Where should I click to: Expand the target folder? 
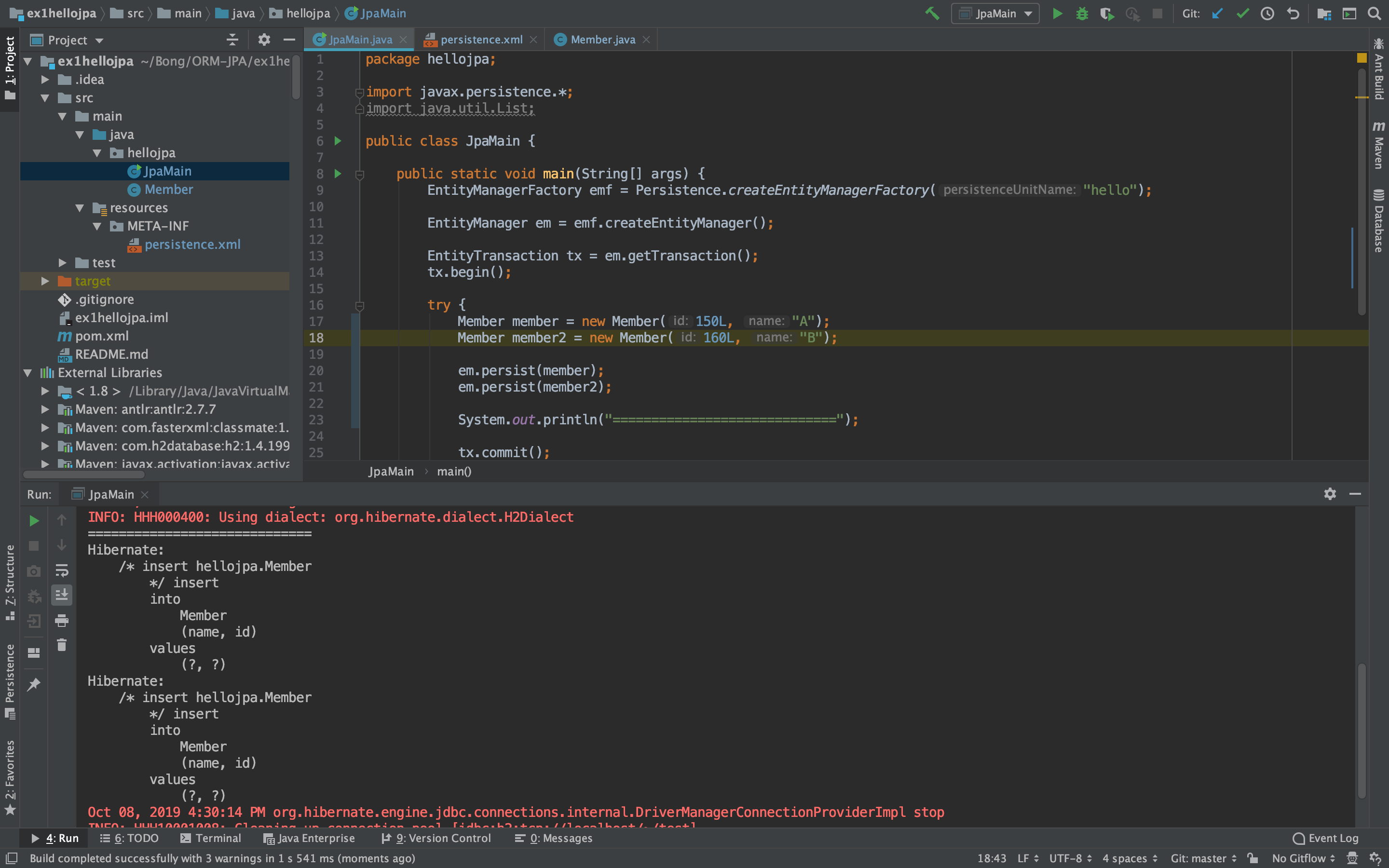[45, 281]
